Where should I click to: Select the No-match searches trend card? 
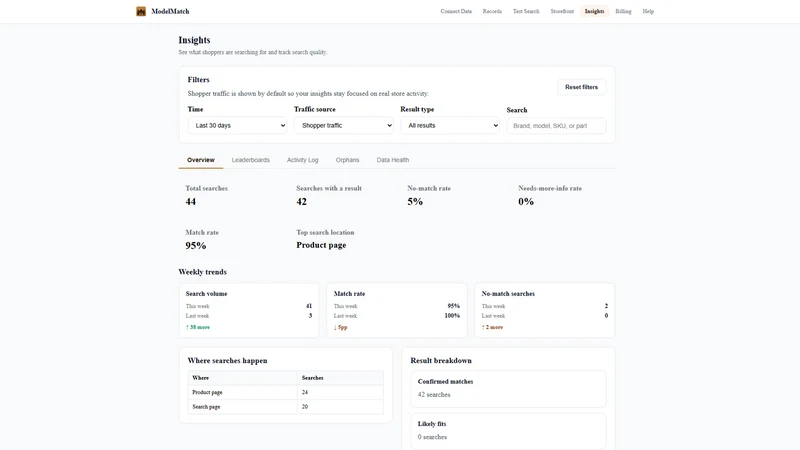coord(544,310)
